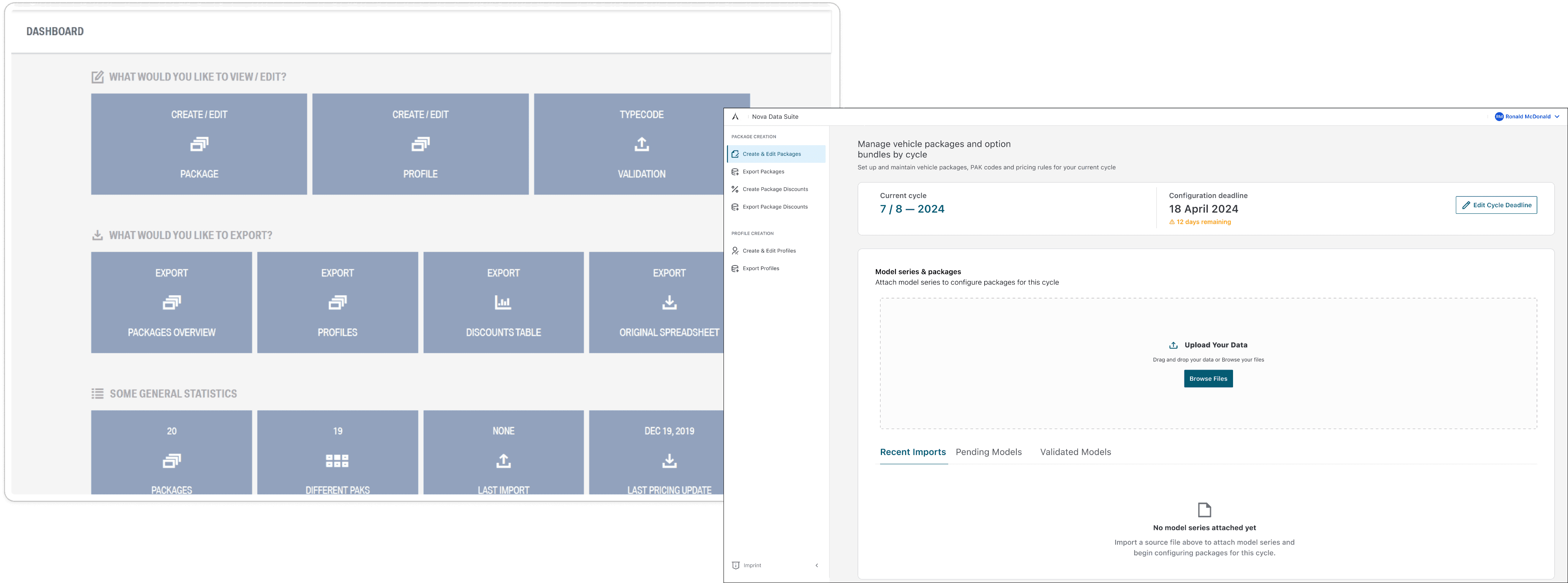Click the RM user avatar
Image resolution: width=1568 pixels, height=583 pixels.
pyautogui.click(x=1499, y=116)
